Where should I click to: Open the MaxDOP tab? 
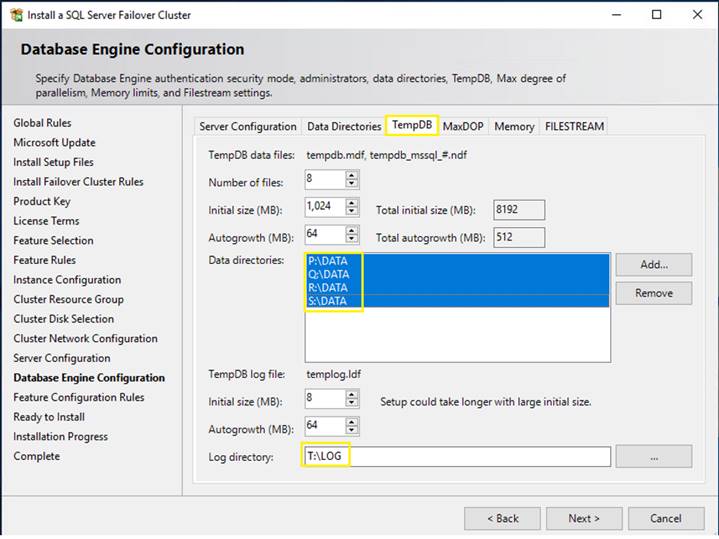coord(463,127)
